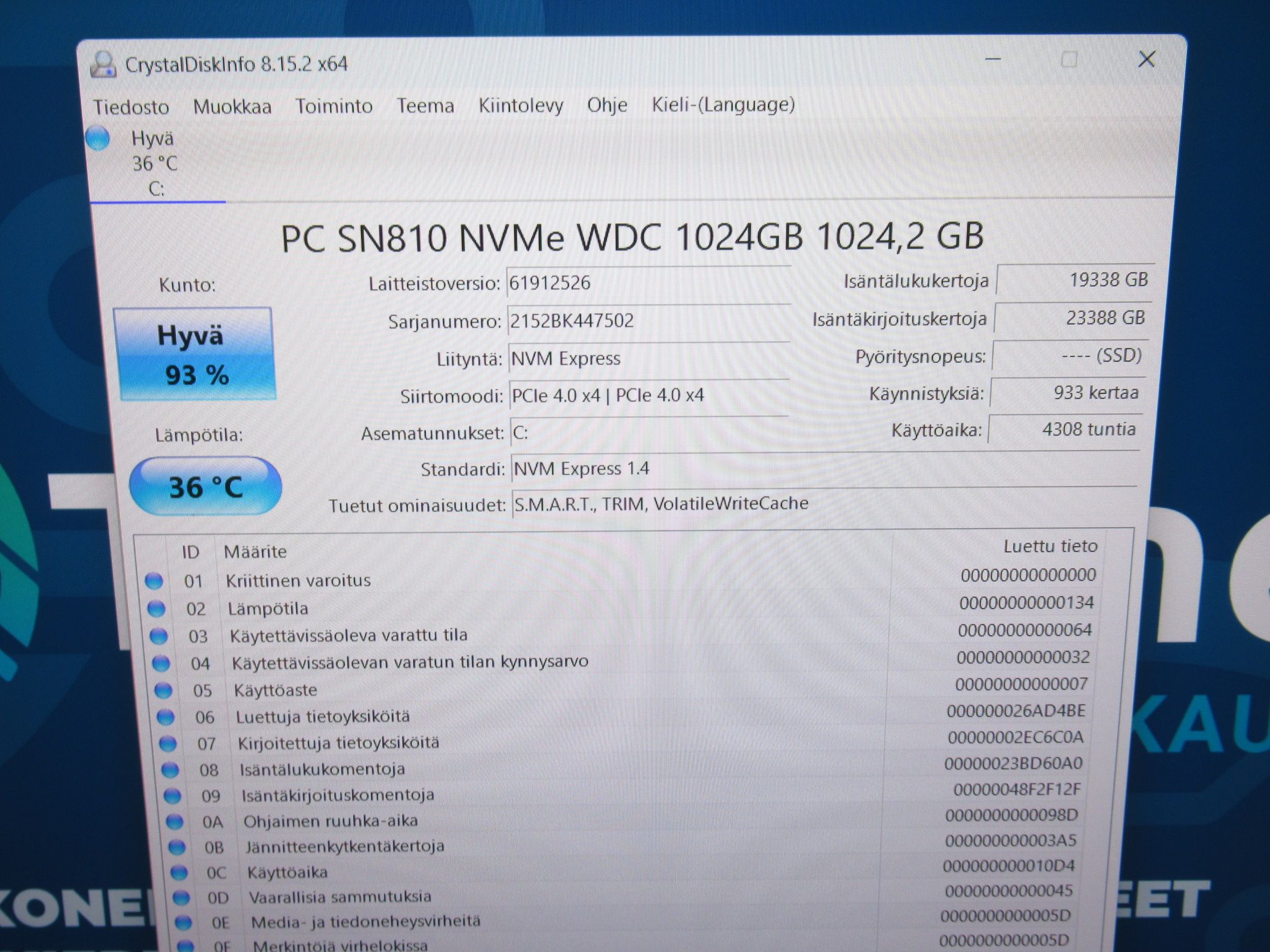Image resolution: width=1270 pixels, height=952 pixels.
Task: Click the 36 °C temperature button
Action: 205,487
